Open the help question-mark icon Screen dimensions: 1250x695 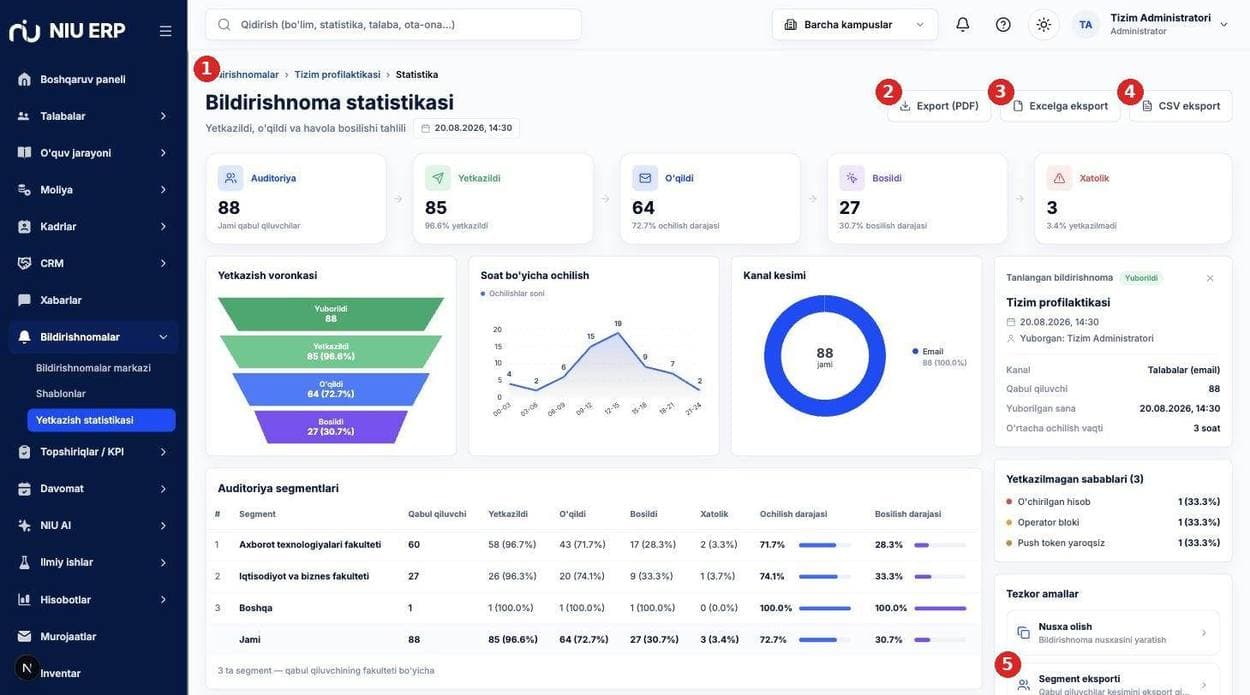click(x=1003, y=24)
